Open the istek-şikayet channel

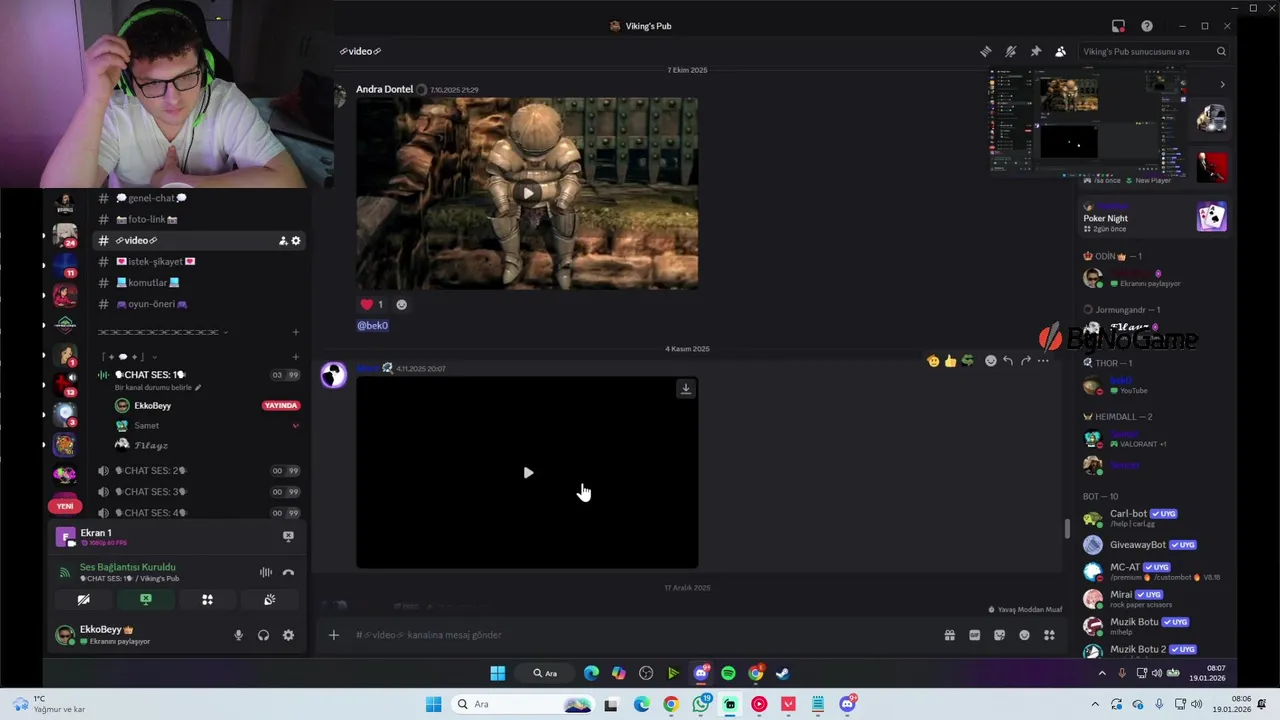tap(198, 261)
